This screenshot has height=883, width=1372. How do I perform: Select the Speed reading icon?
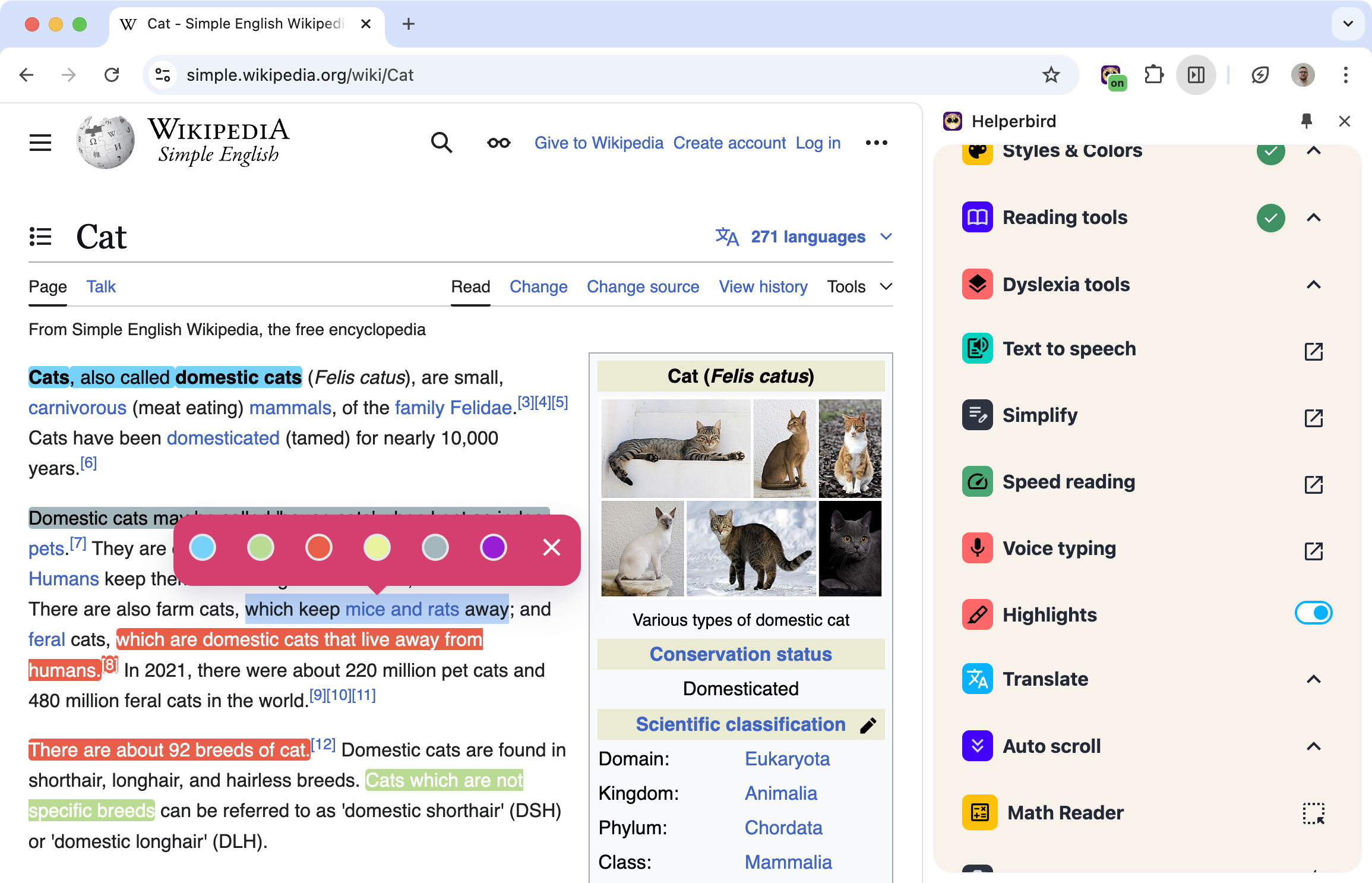click(x=977, y=481)
